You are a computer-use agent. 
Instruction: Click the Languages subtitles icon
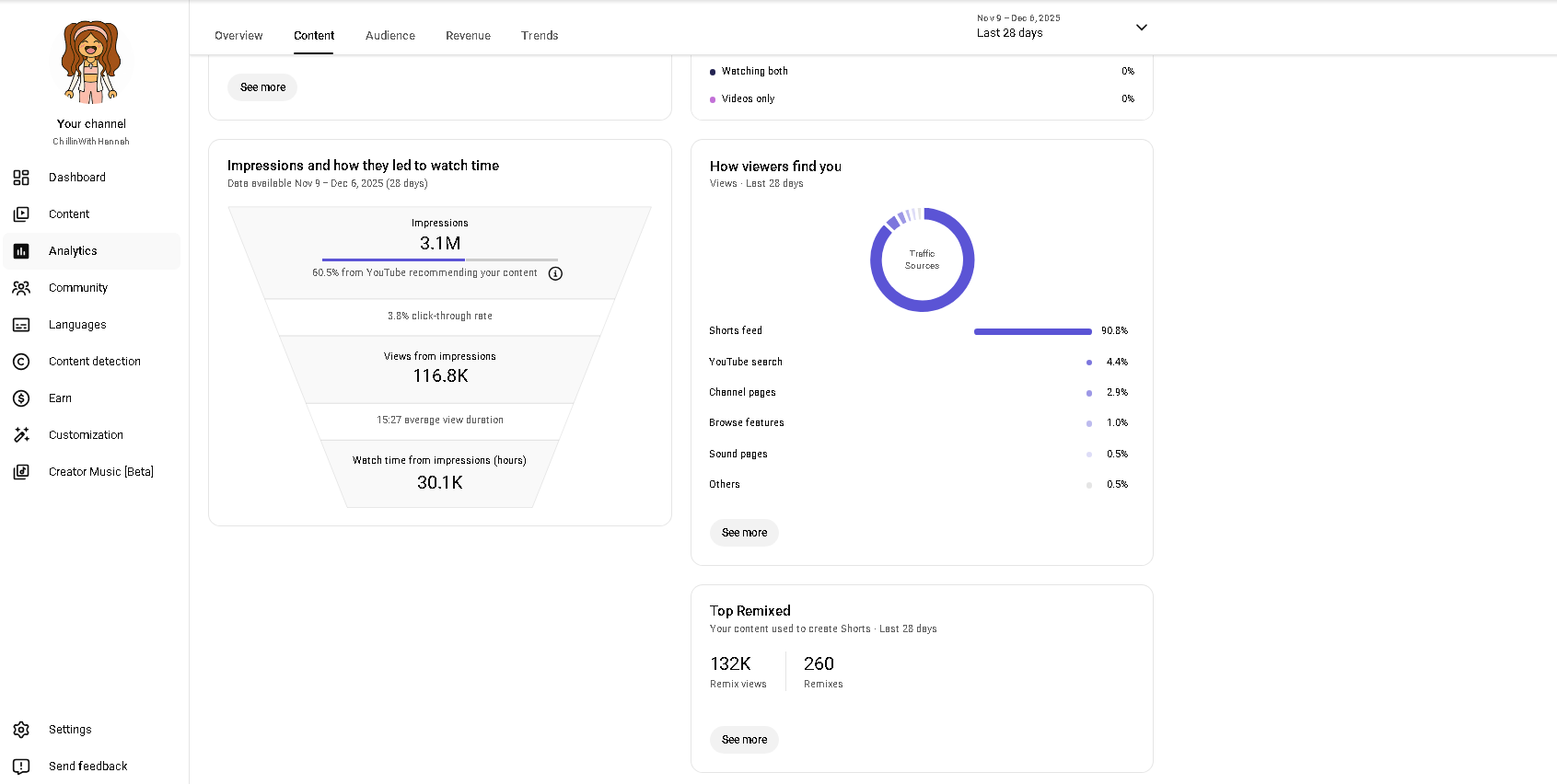[21, 325]
